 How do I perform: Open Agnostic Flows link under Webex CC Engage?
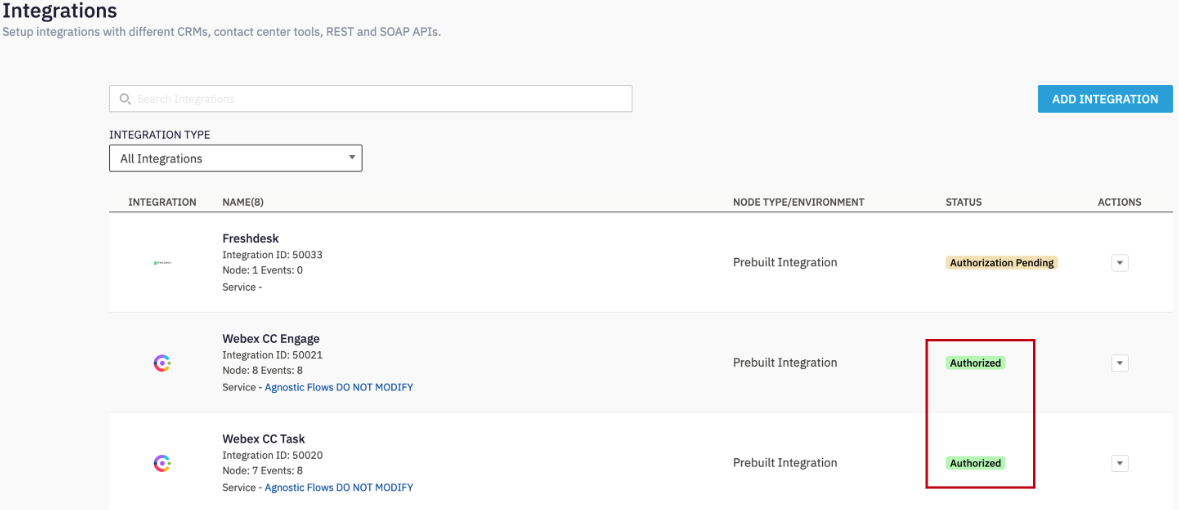point(338,387)
